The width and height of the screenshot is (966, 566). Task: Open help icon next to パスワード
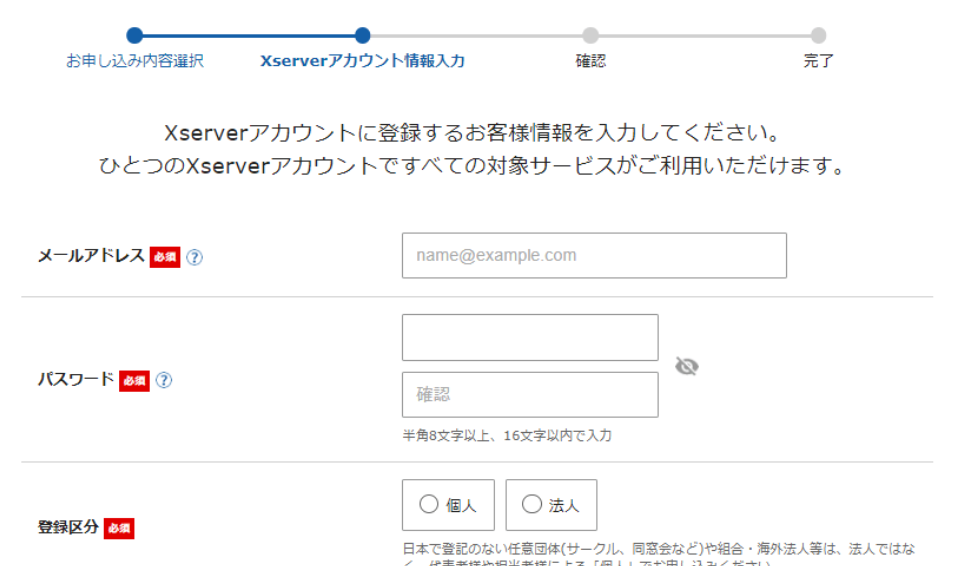click(x=163, y=380)
